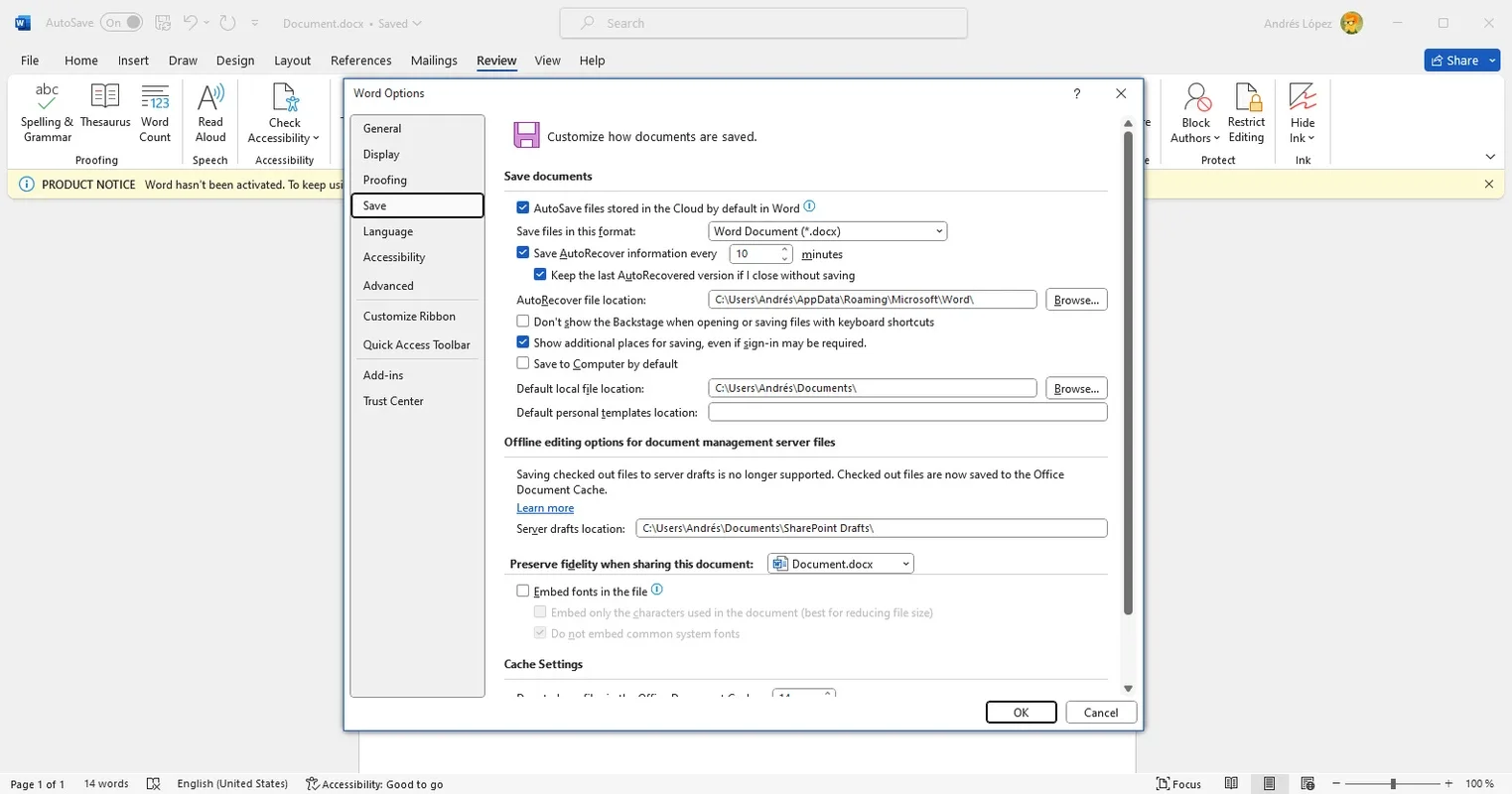The height and width of the screenshot is (794, 1512).
Task: Expand Block Authors dropdown arrow
Action: point(1216,139)
